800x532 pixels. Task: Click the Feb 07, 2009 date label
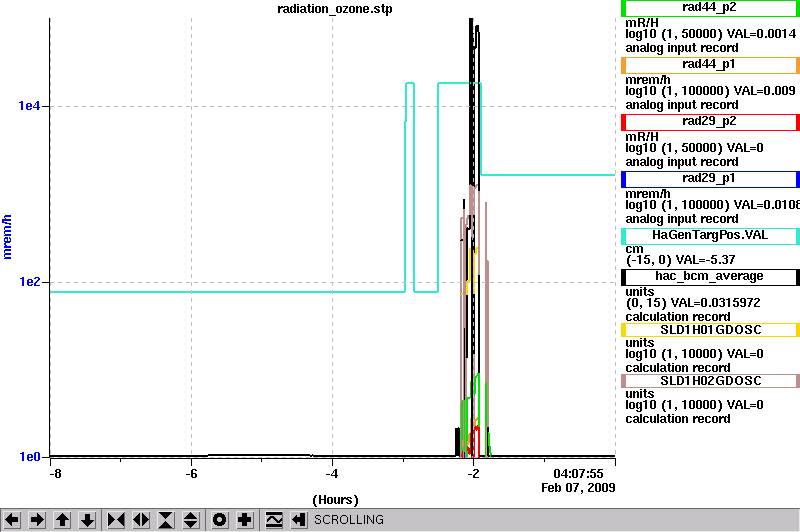[578, 488]
